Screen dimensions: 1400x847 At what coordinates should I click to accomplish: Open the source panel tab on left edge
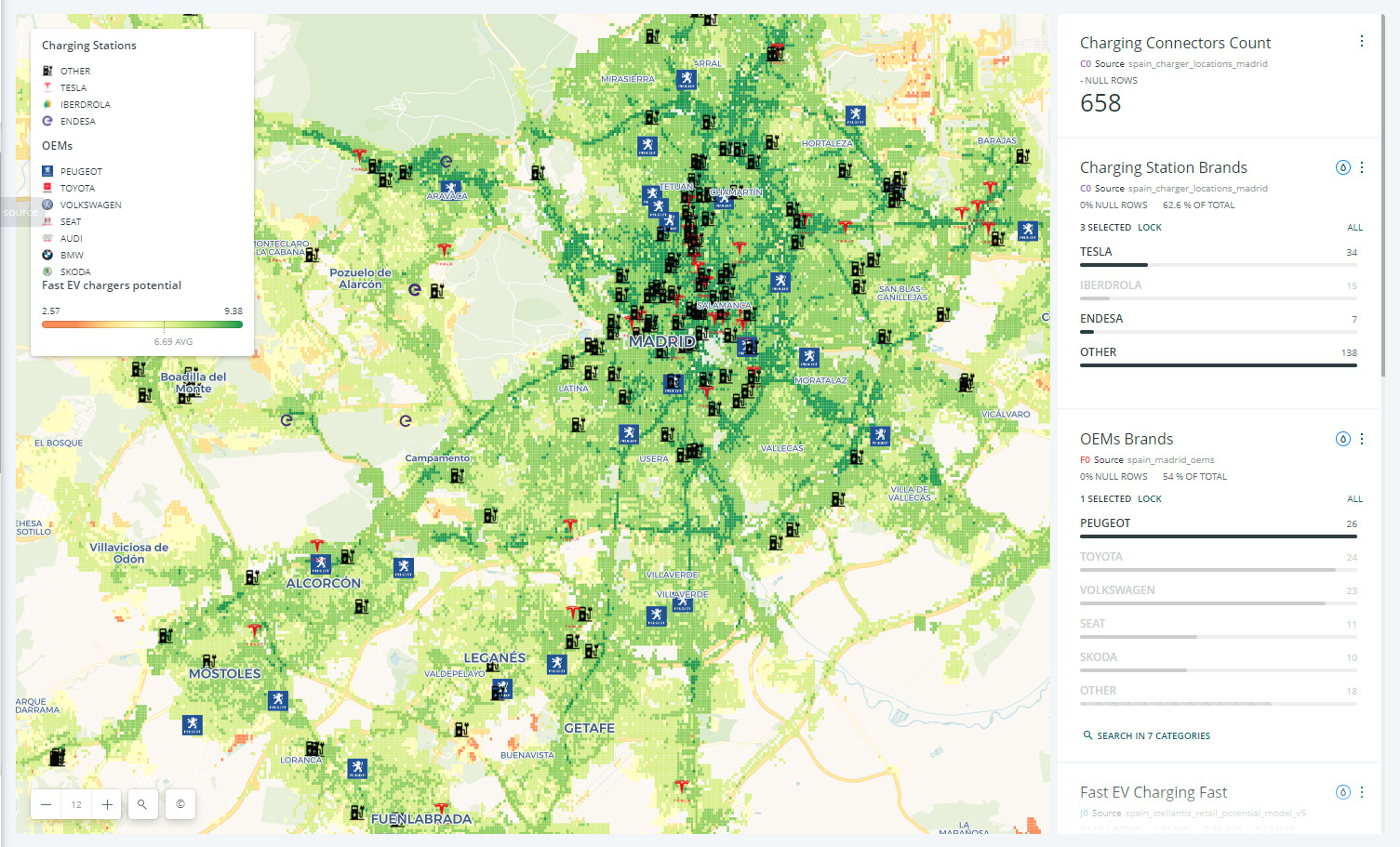click(x=19, y=212)
